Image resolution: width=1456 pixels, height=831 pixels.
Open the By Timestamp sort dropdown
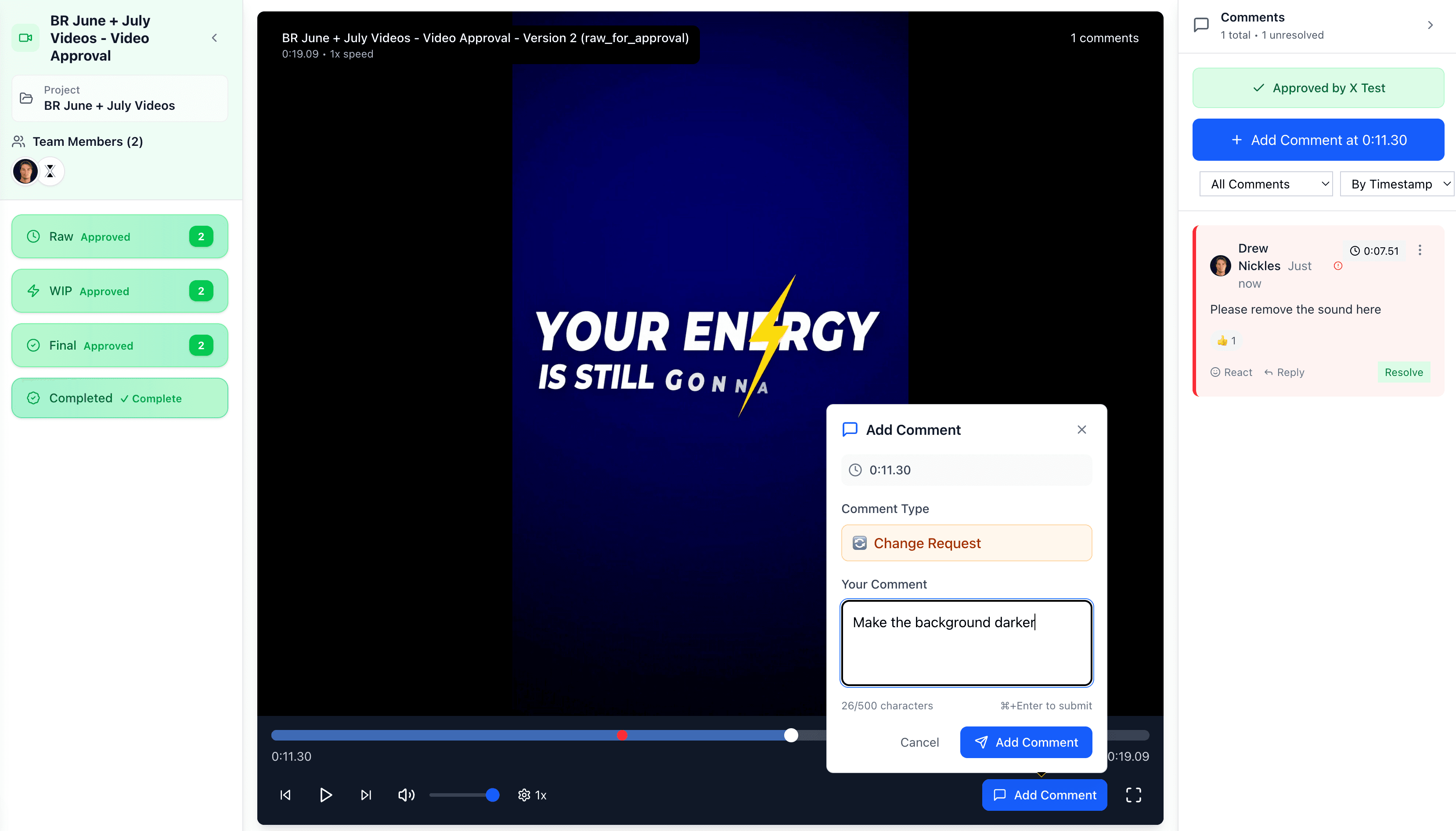coord(1397,184)
